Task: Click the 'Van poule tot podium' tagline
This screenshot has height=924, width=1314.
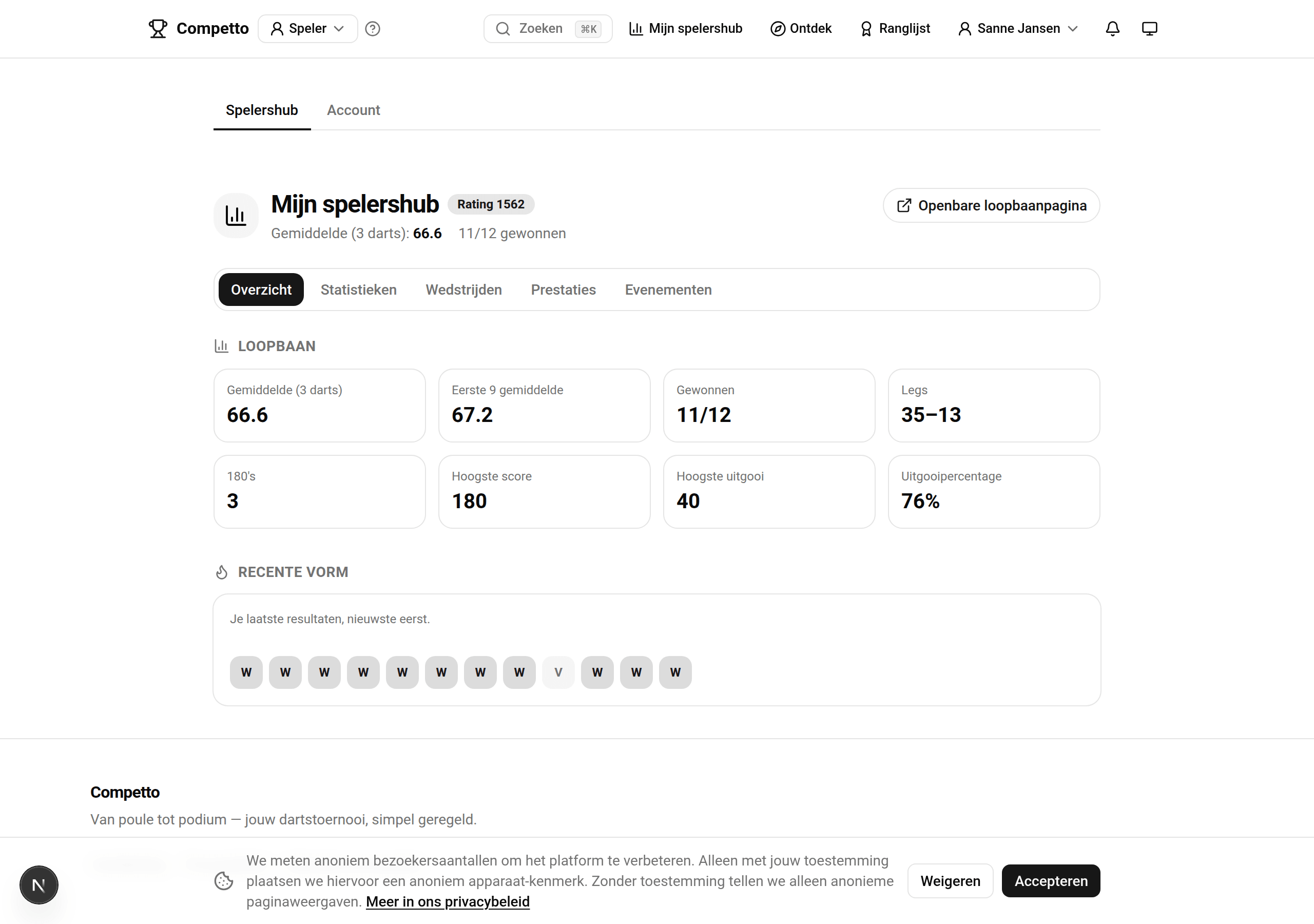Action: (283, 819)
